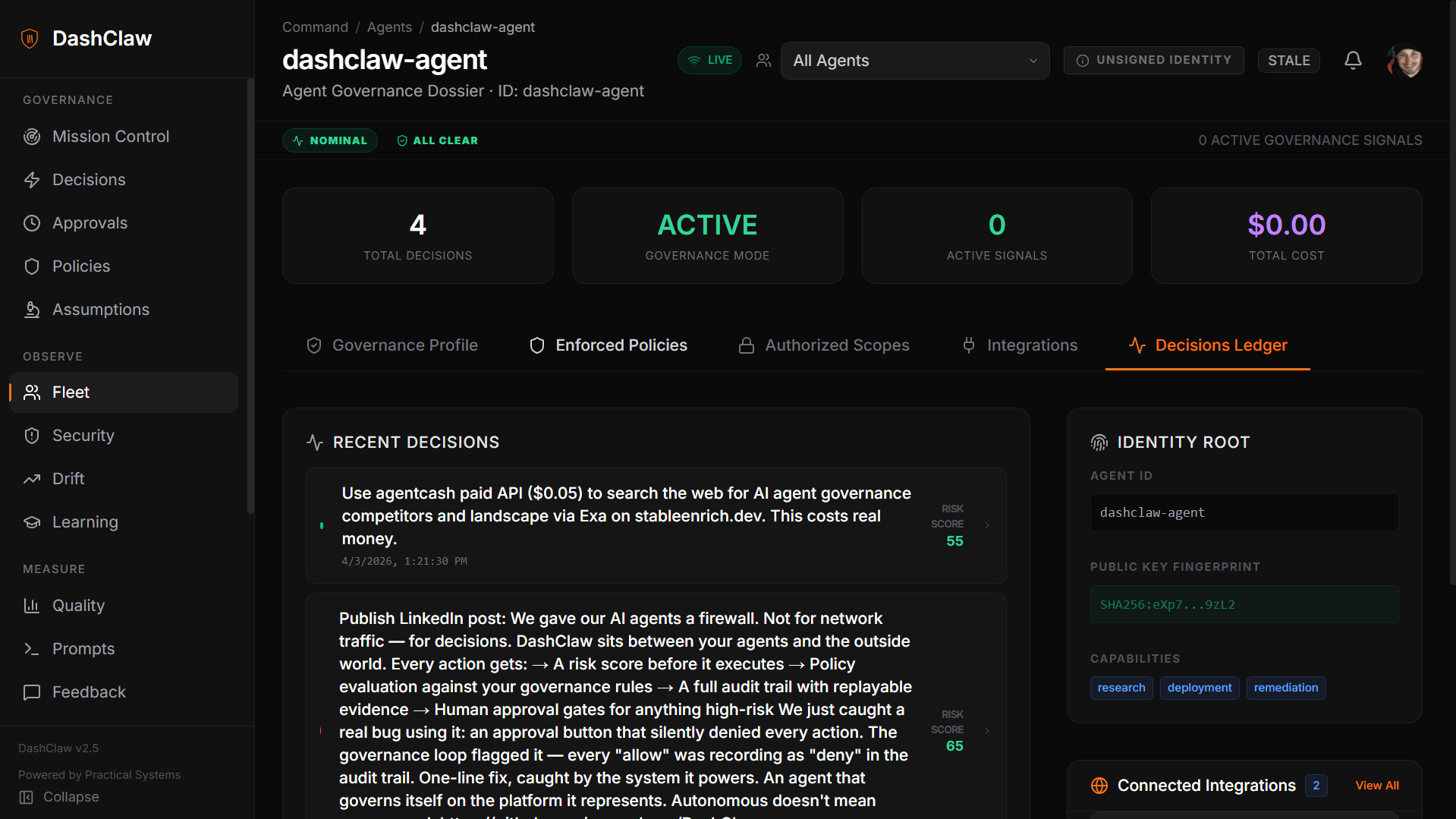Click the LIVE status badge
Image resolution: width=1456 pixels, height=819 pixels.
[x=709, y=61]
